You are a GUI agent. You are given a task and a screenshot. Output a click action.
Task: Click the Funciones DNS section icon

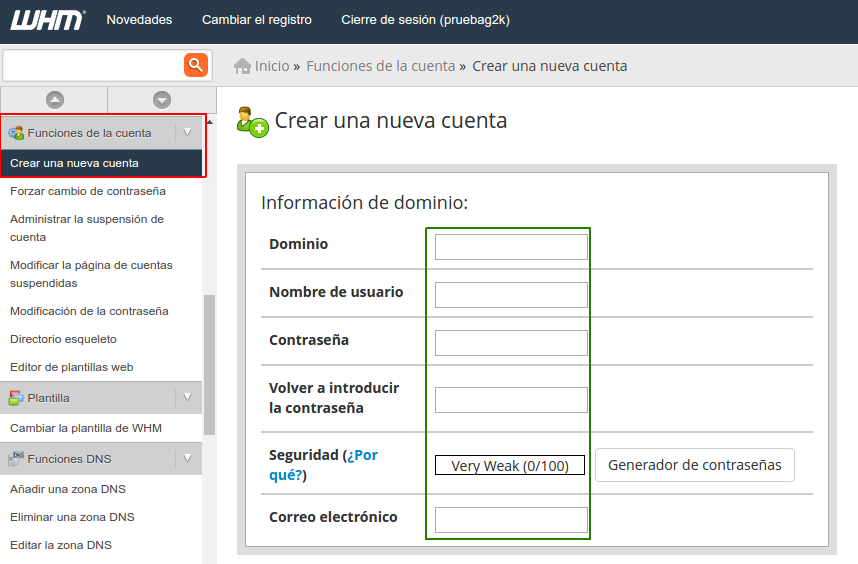[x=16, y=458]
